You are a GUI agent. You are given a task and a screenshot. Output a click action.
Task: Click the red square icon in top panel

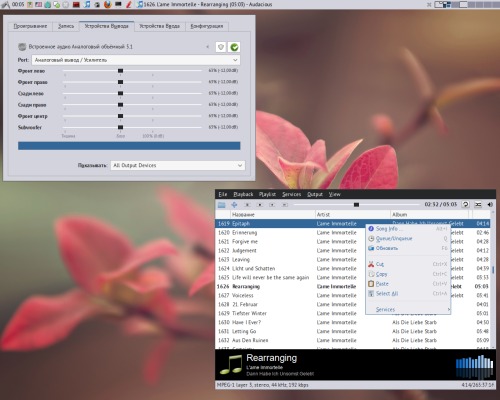click(76, 5)
